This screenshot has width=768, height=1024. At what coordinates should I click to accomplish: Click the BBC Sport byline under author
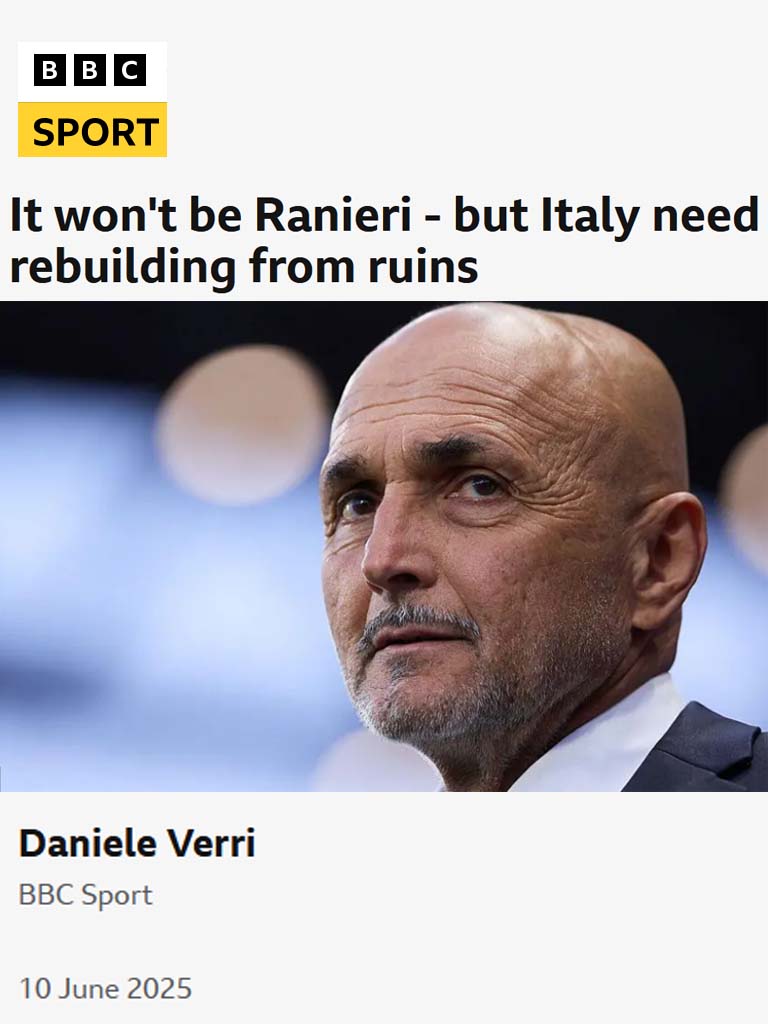point(86,895)
